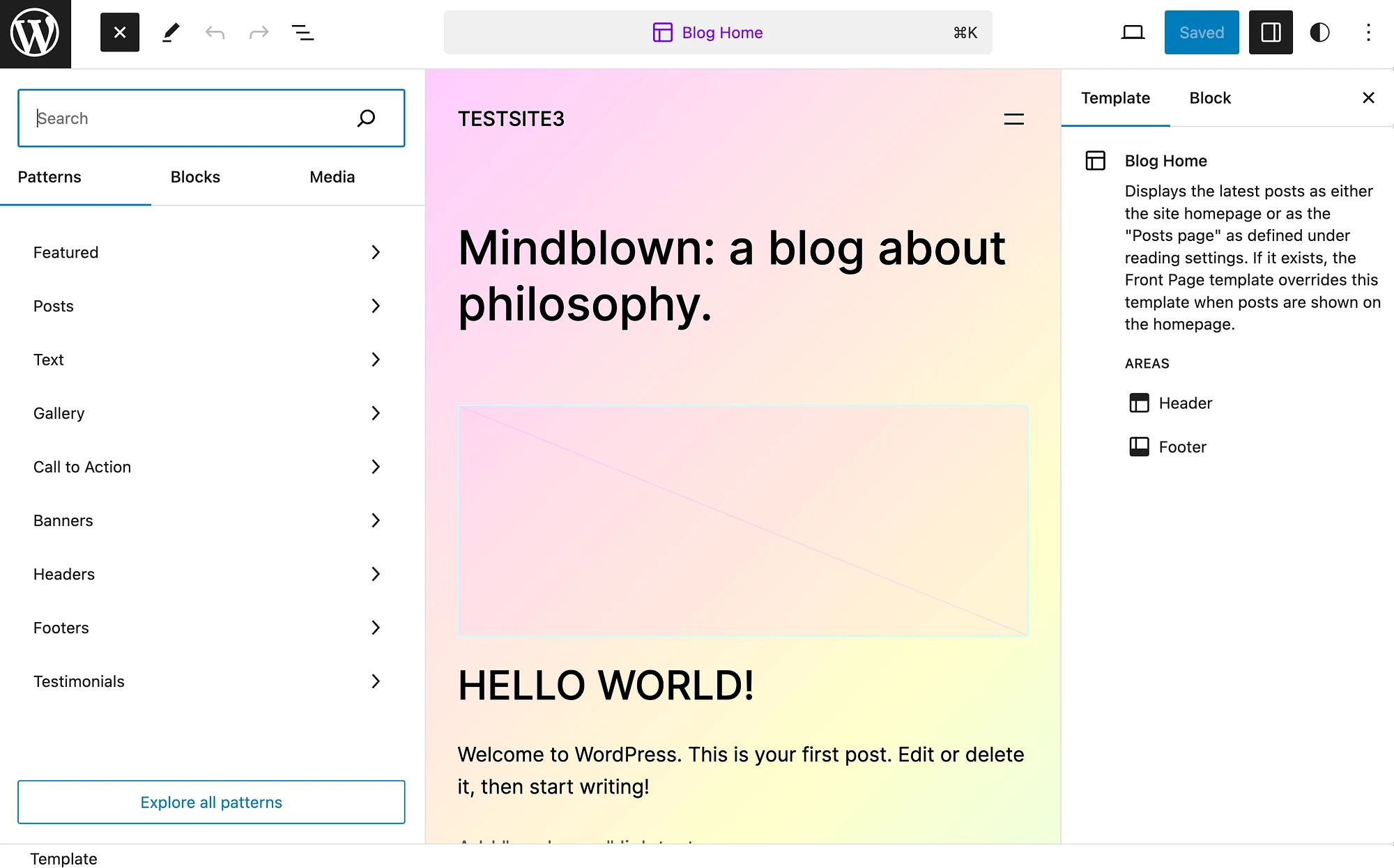Click the undo arrow icon
Image resolution: width=1394 pixels, height=868 pixels.
coord(214,32)
